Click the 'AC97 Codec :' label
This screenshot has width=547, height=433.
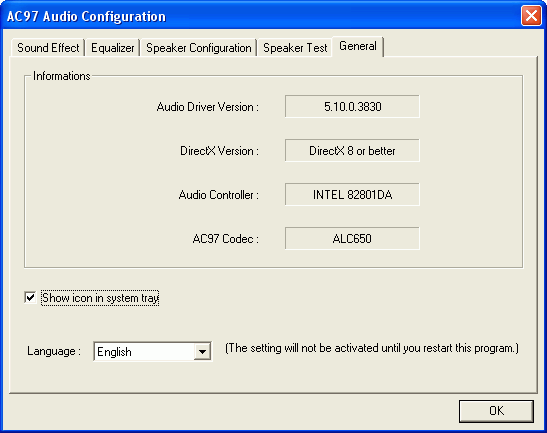(x=225, y=239)
